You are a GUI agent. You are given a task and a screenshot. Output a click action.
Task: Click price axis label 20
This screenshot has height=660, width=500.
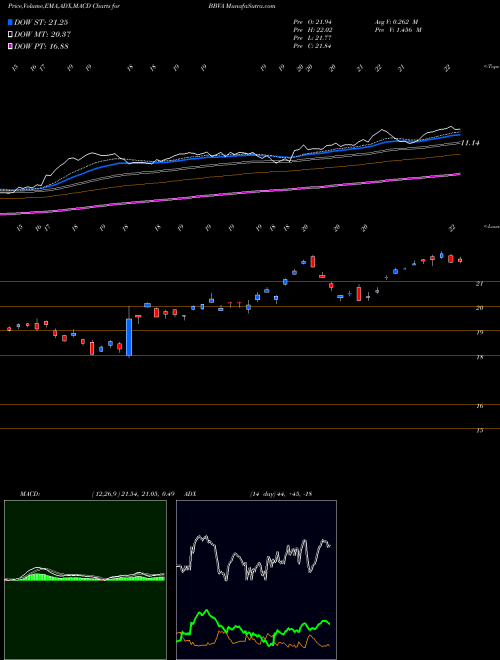479,308
